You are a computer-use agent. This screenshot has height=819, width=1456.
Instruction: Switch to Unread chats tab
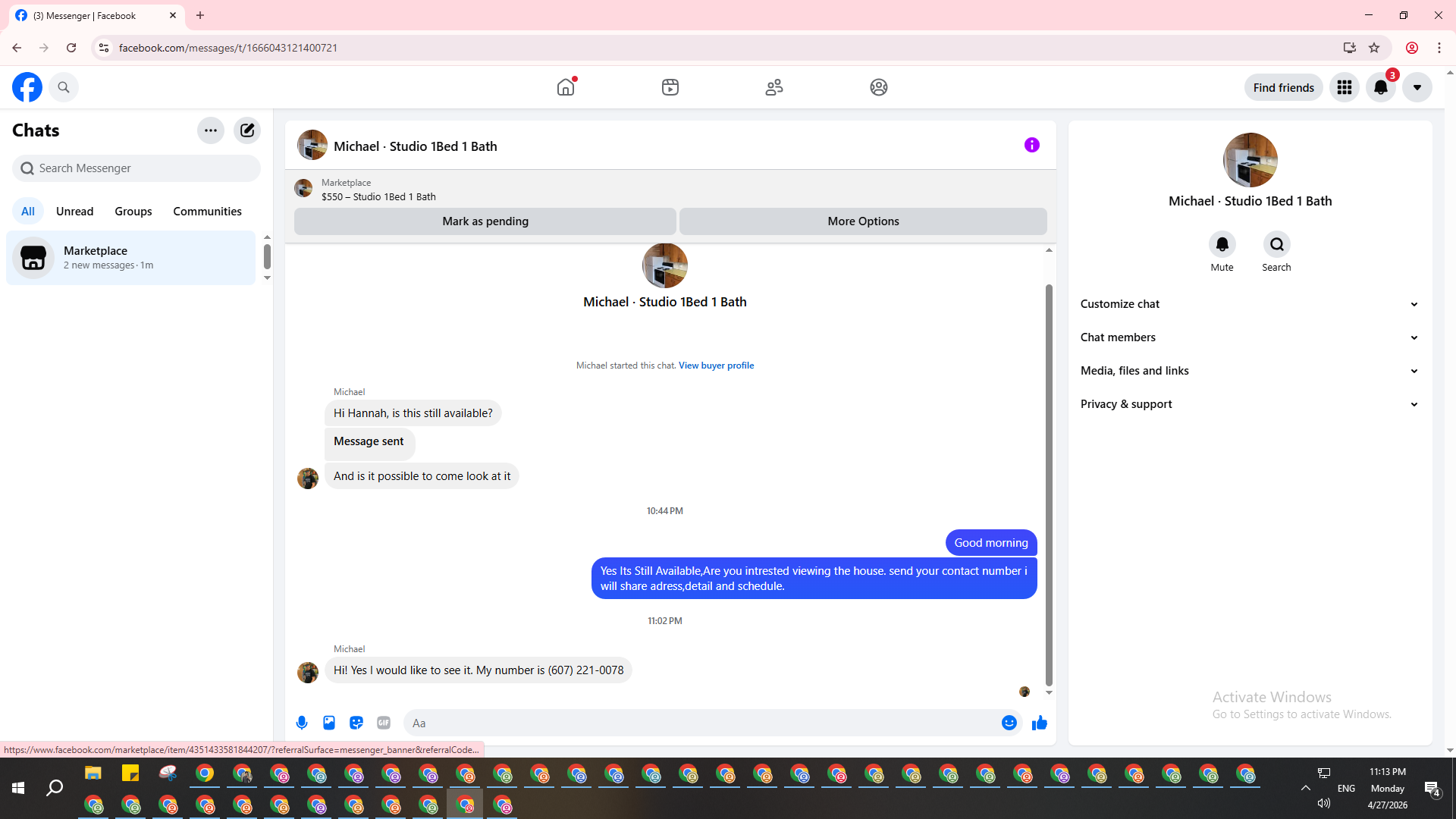[x=74, y=212]
